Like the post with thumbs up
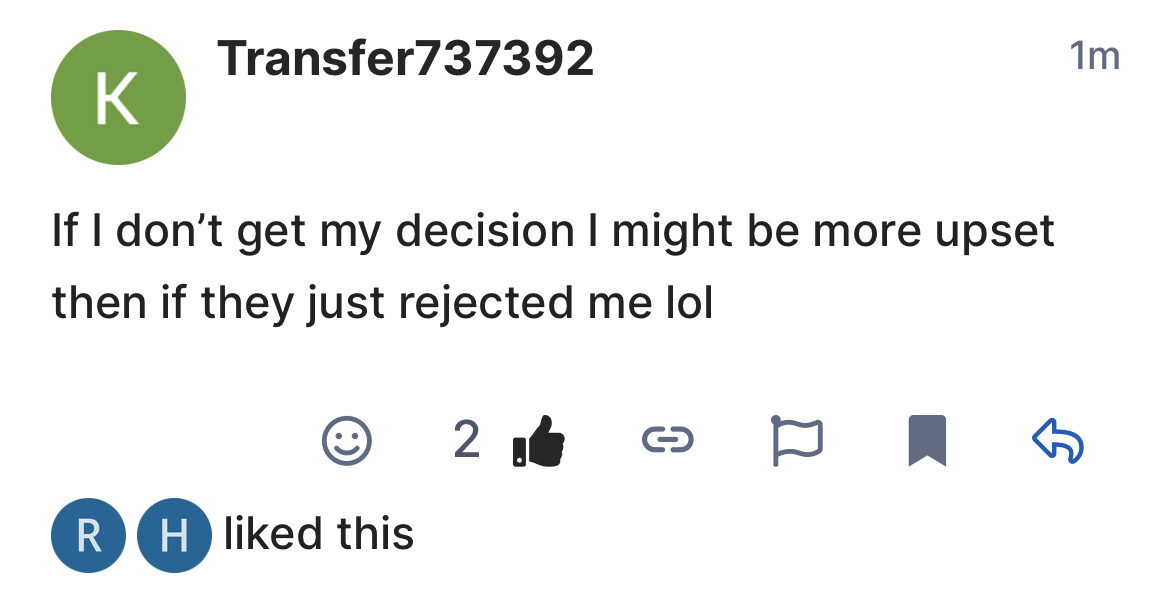This screenshot has height=593, width=1170. pyautogui.click(x=538, y=441)
